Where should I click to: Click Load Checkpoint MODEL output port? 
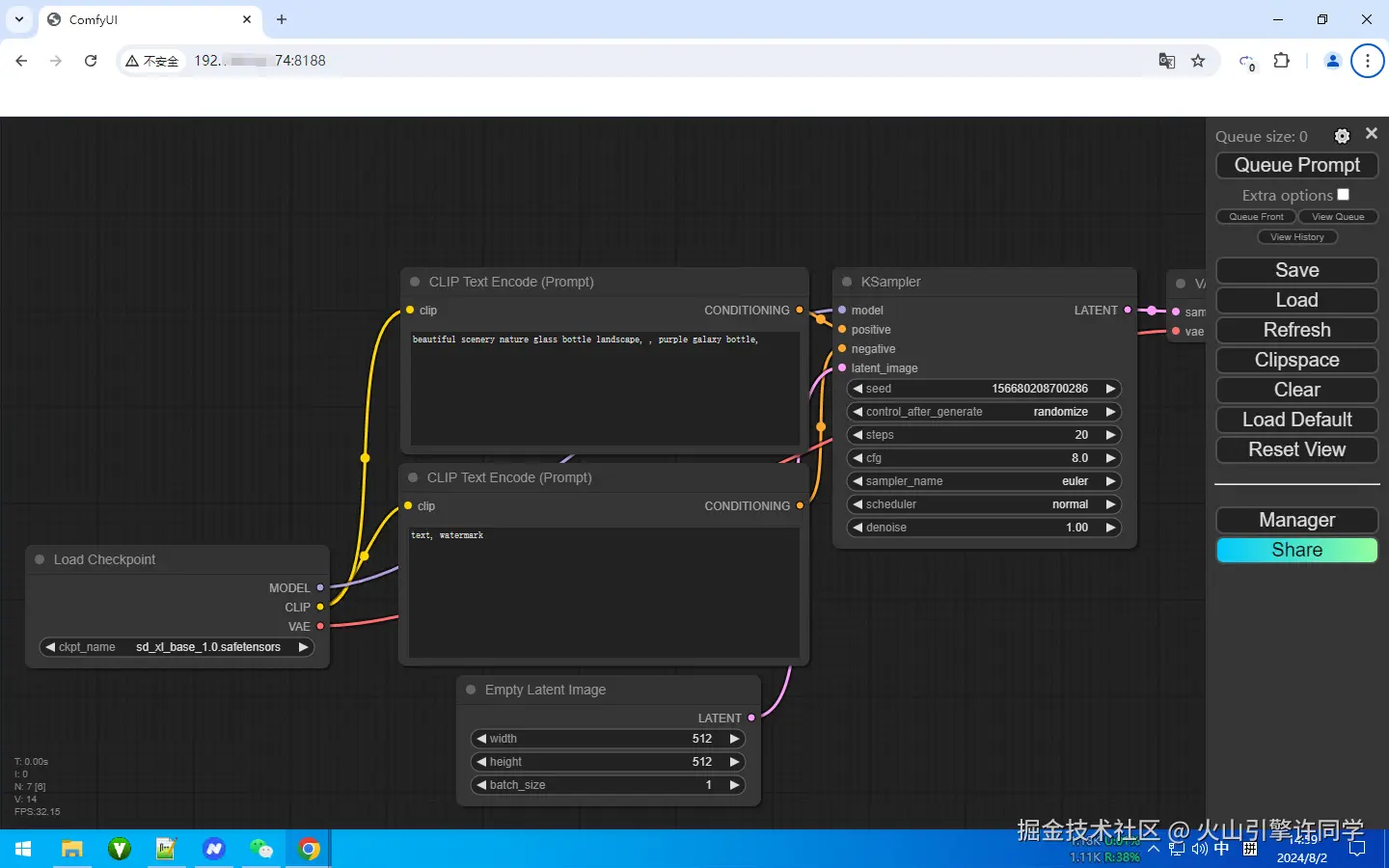(320, 587)
